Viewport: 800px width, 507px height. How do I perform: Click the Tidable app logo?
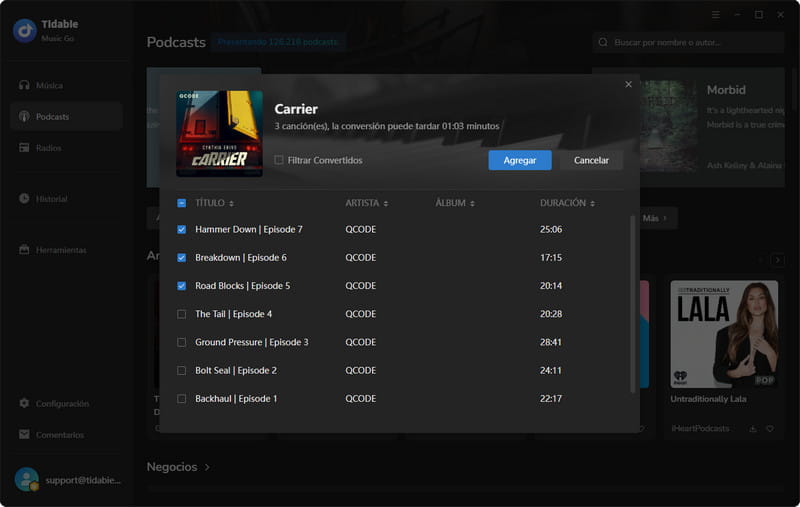tap(24, 31)
